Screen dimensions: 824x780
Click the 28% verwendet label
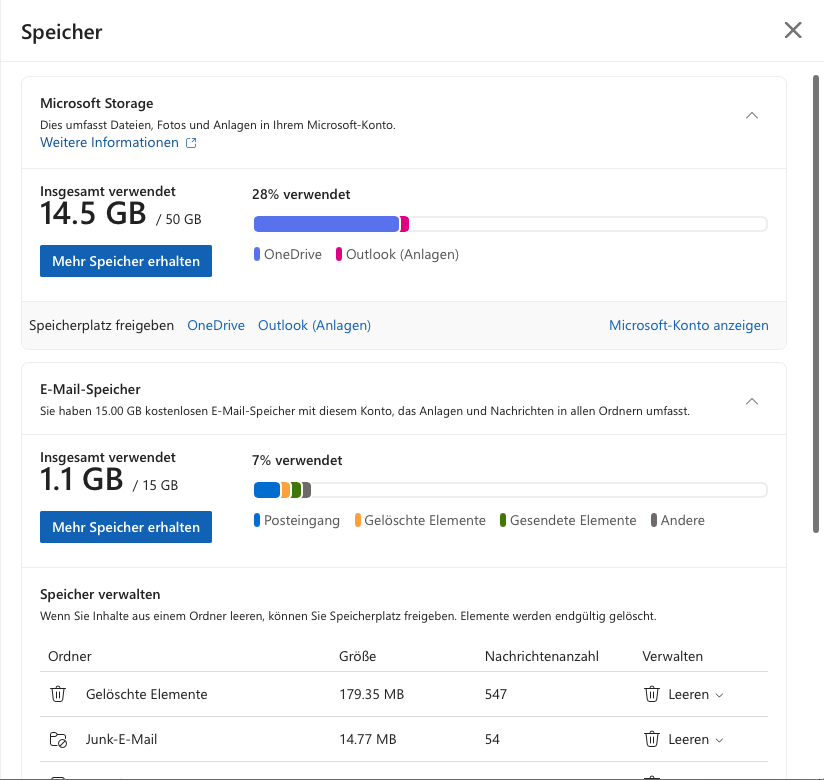(301, 194)
